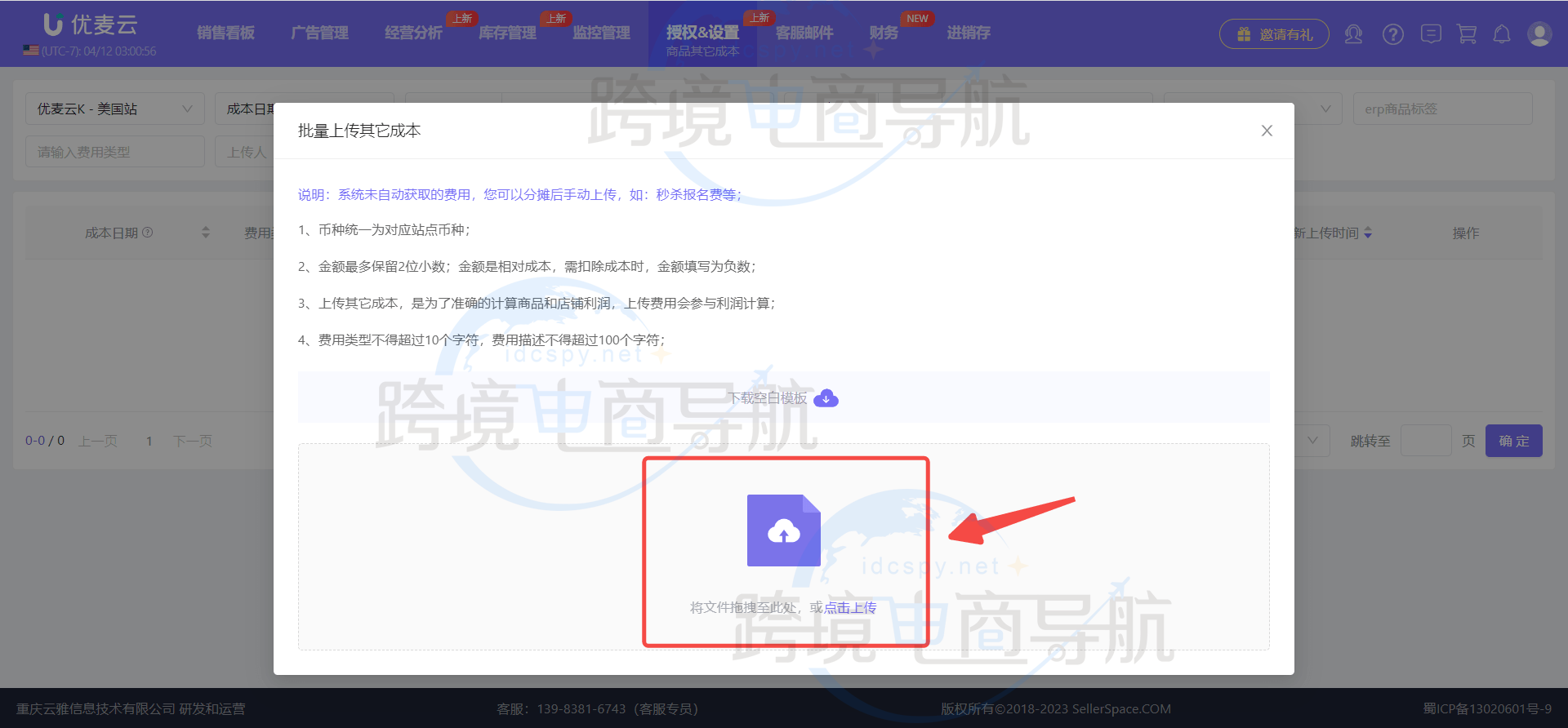Open the 授权&设置 menu
1568x728 pixels.
pyautogui.click(x=702, y=33)
